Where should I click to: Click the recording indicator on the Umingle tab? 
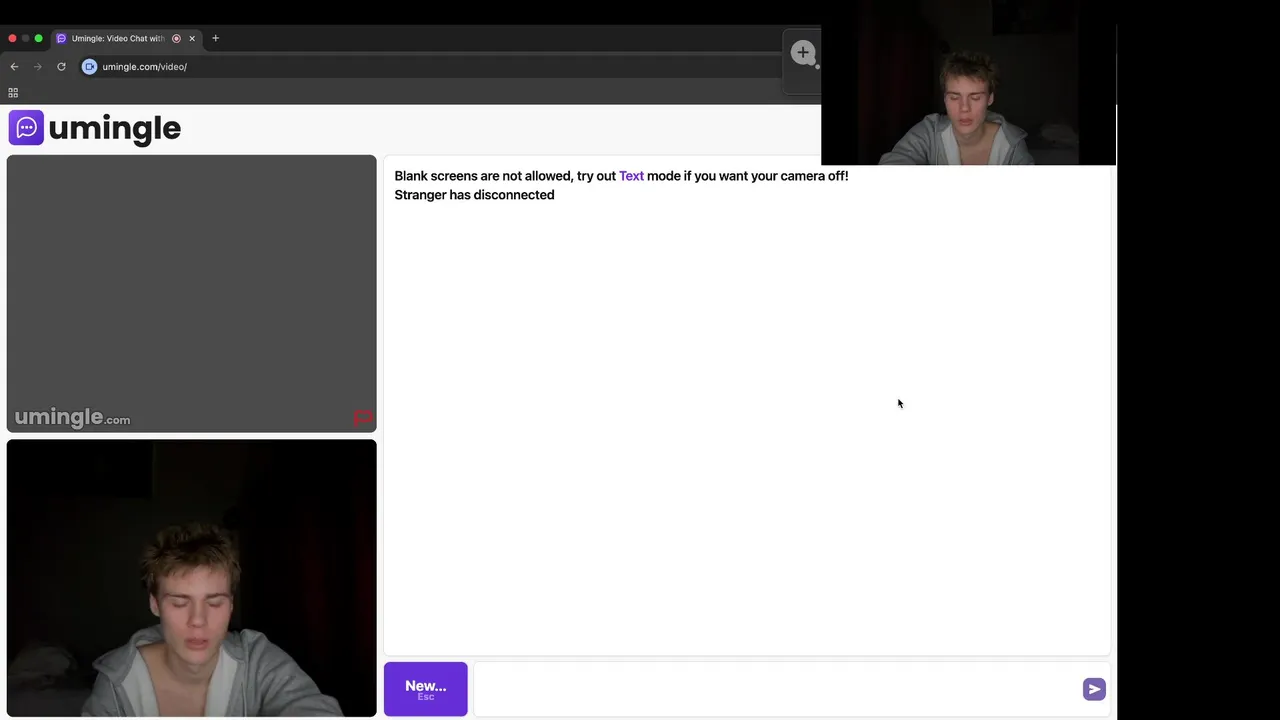click(176, 38)
